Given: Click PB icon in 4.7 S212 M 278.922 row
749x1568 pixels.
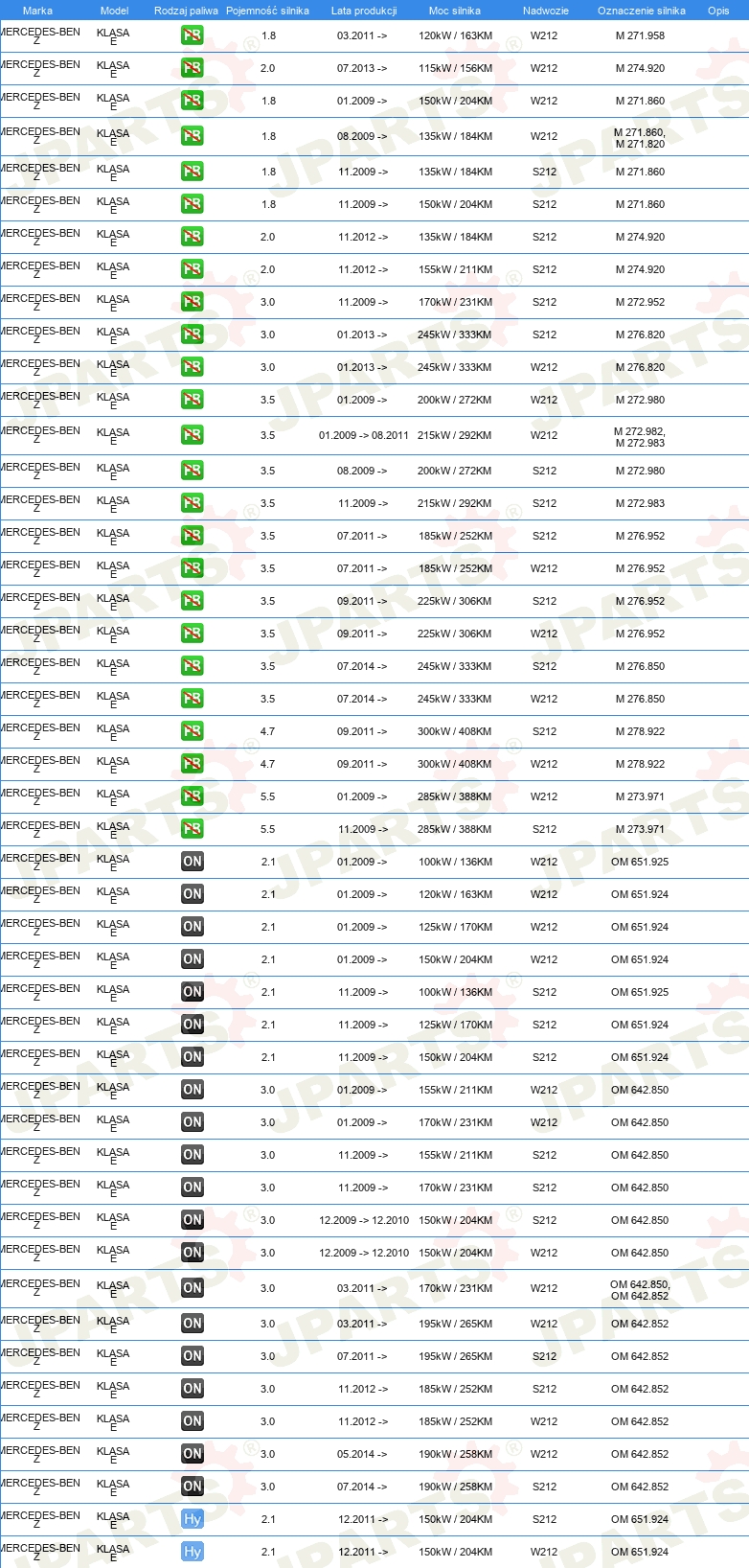Looking at the screenshot, I should [x=193, y=731].
